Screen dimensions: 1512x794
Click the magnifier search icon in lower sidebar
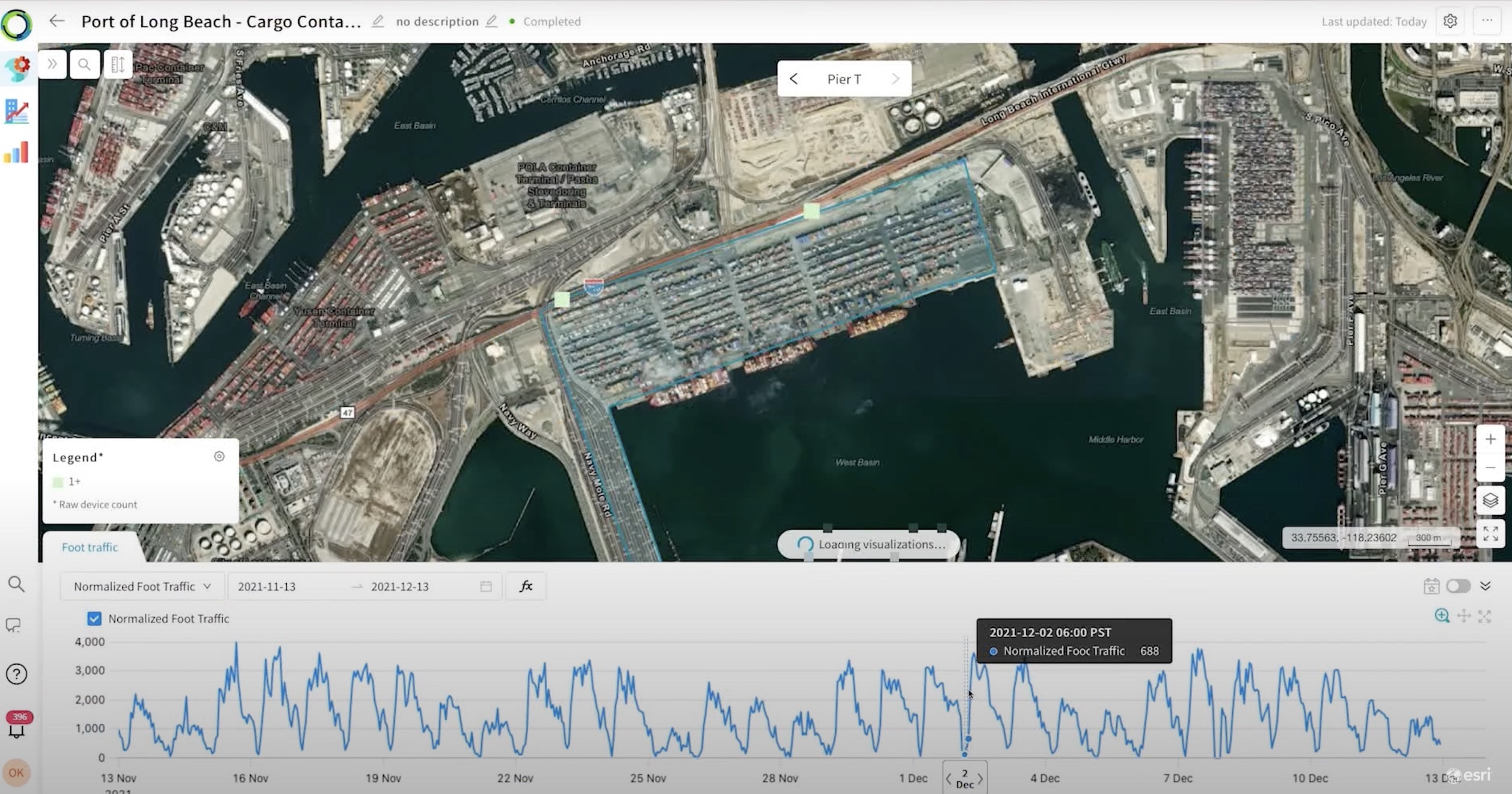click(x=16, y=583)
